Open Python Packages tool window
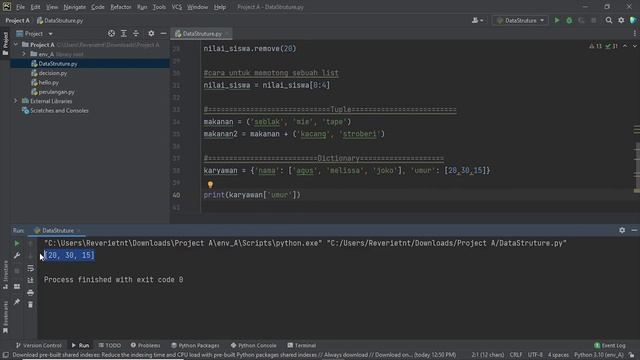The height and width of the screenshot is (360, 640). [195, 345]
